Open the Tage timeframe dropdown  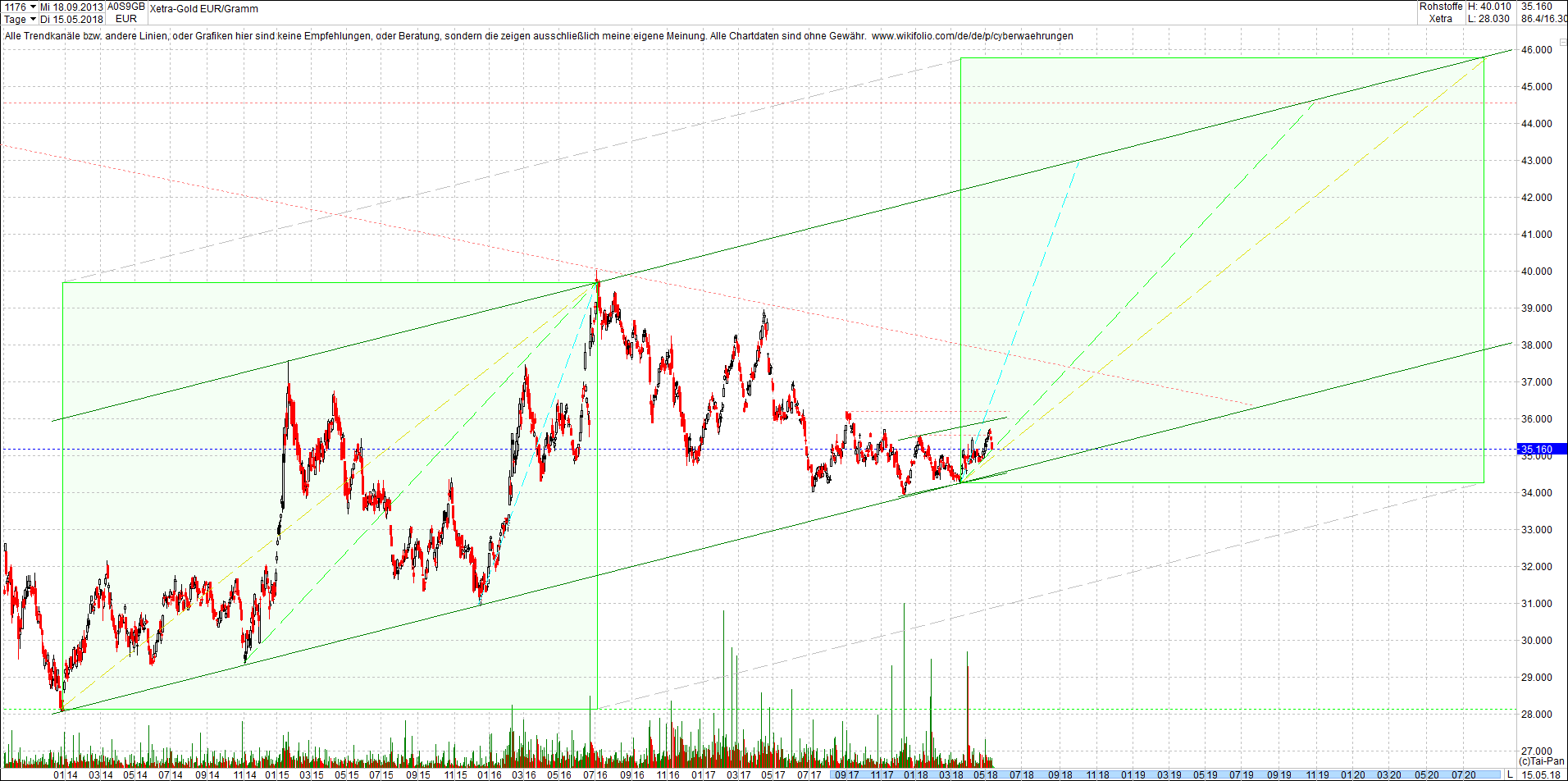(33, 18)
